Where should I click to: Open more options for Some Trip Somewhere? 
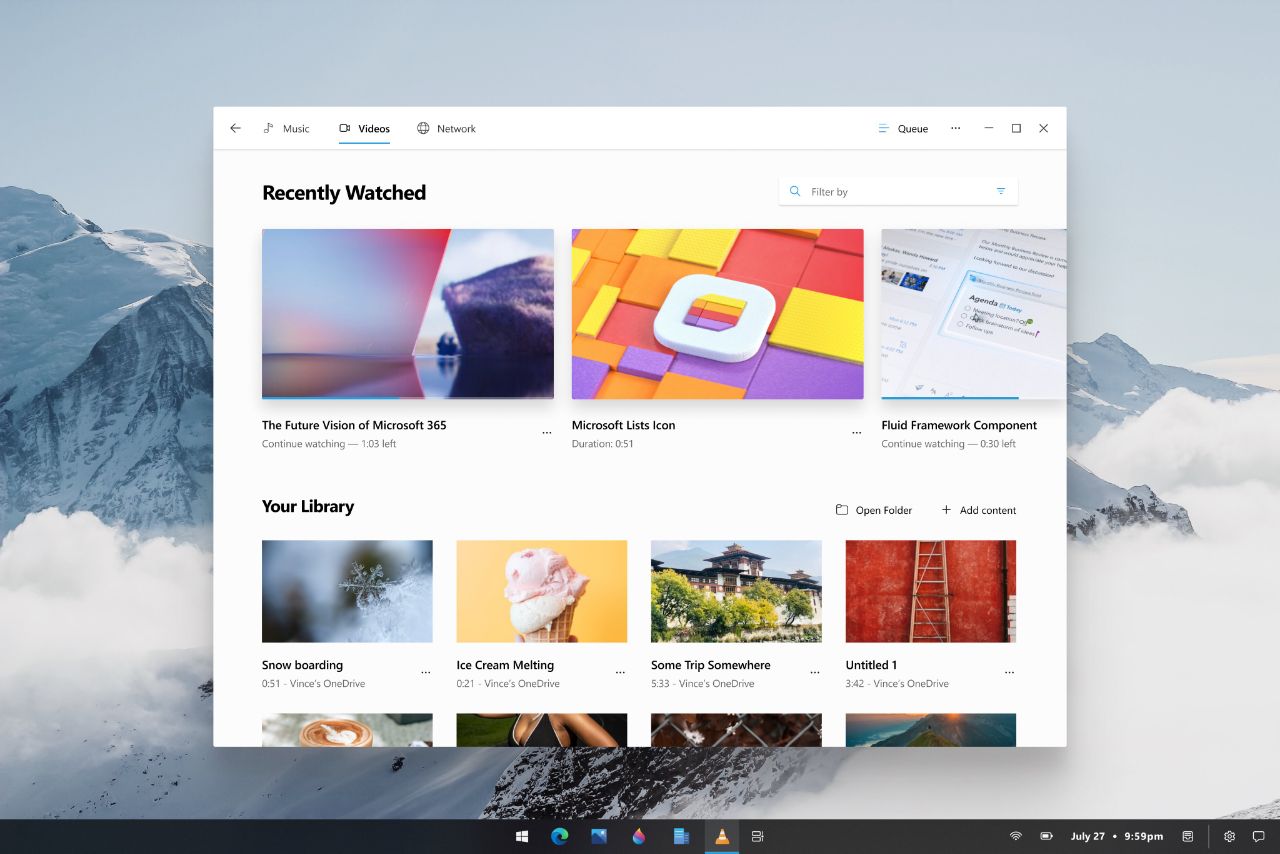[x=815, y=673]
